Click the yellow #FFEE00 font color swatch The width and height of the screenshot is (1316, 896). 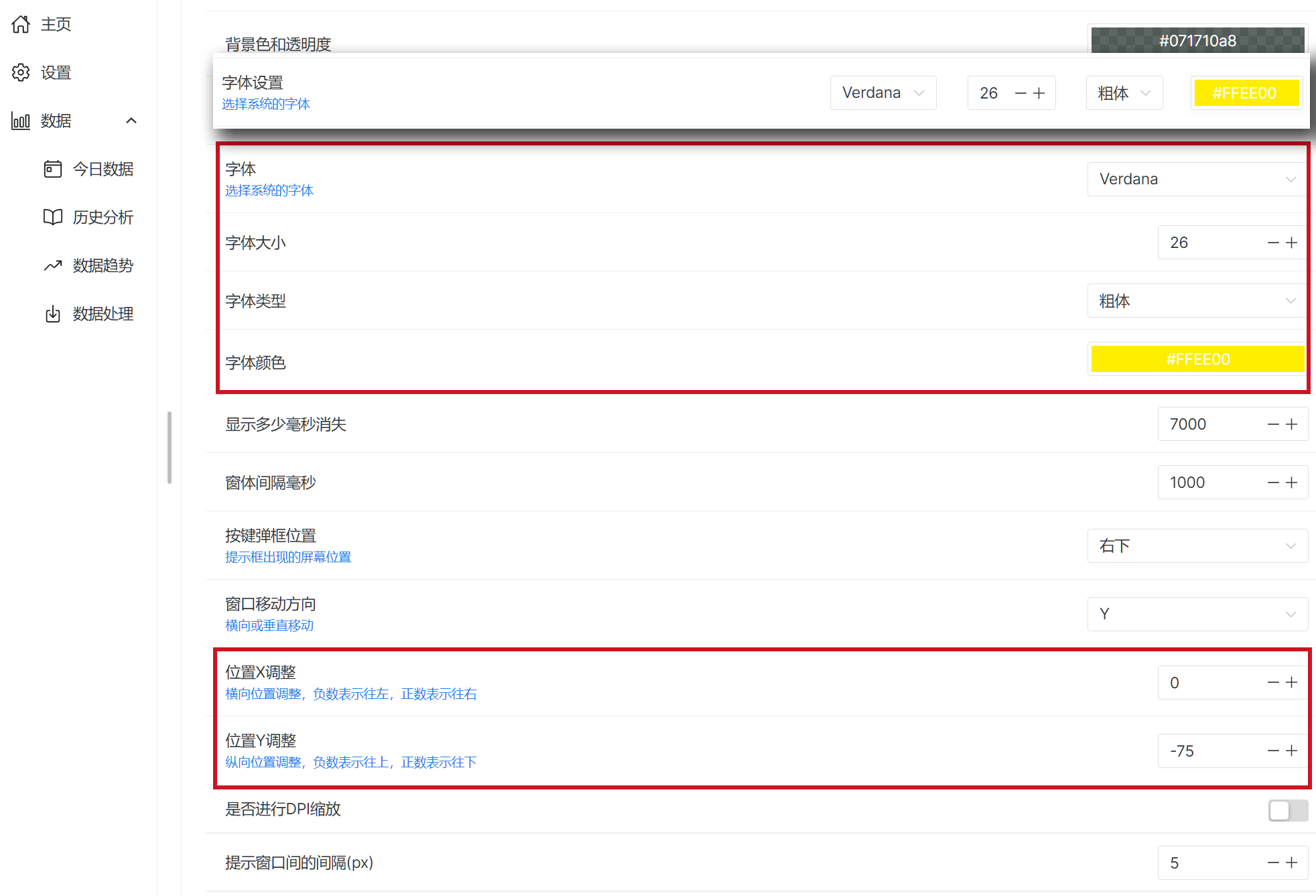(1197, 359)
